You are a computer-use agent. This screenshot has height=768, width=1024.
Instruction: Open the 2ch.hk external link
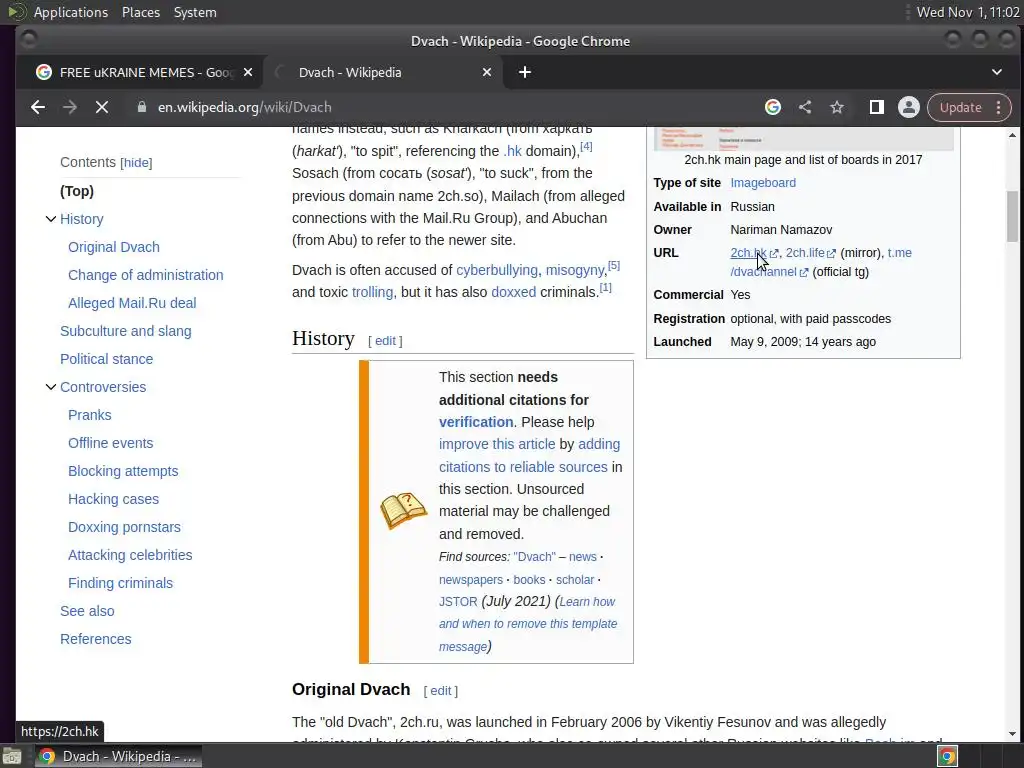(748, 253)
